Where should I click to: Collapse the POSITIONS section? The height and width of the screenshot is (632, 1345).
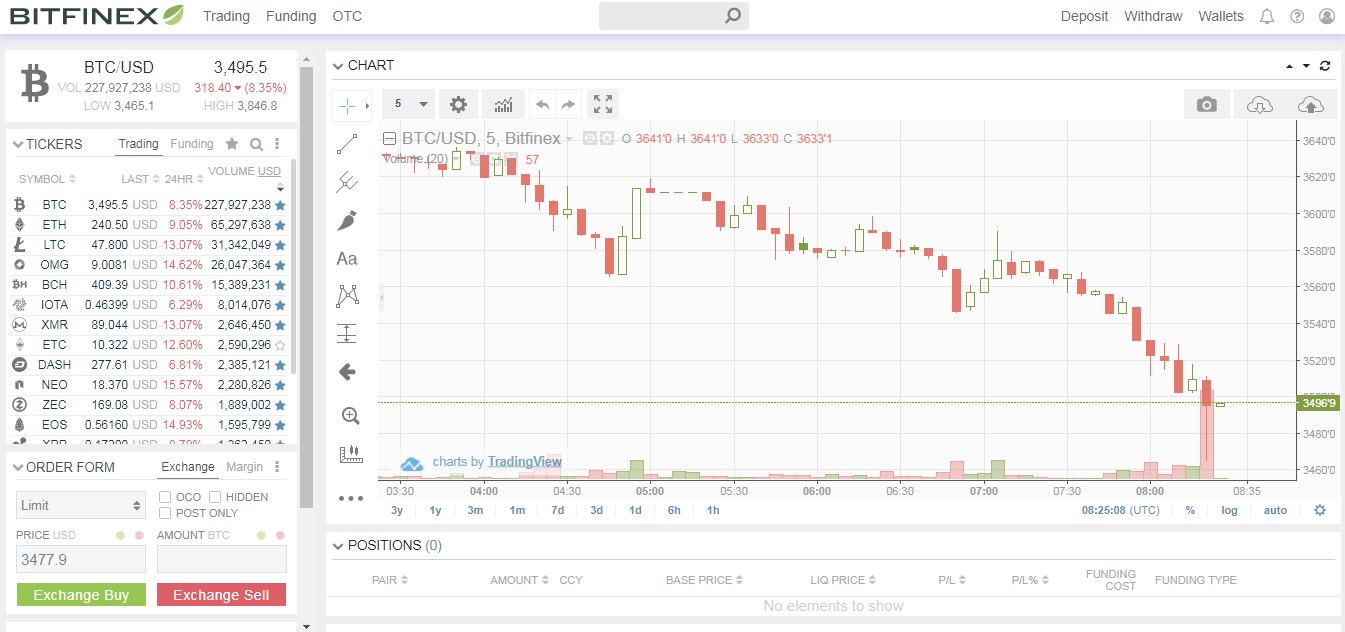coord(338,545)
